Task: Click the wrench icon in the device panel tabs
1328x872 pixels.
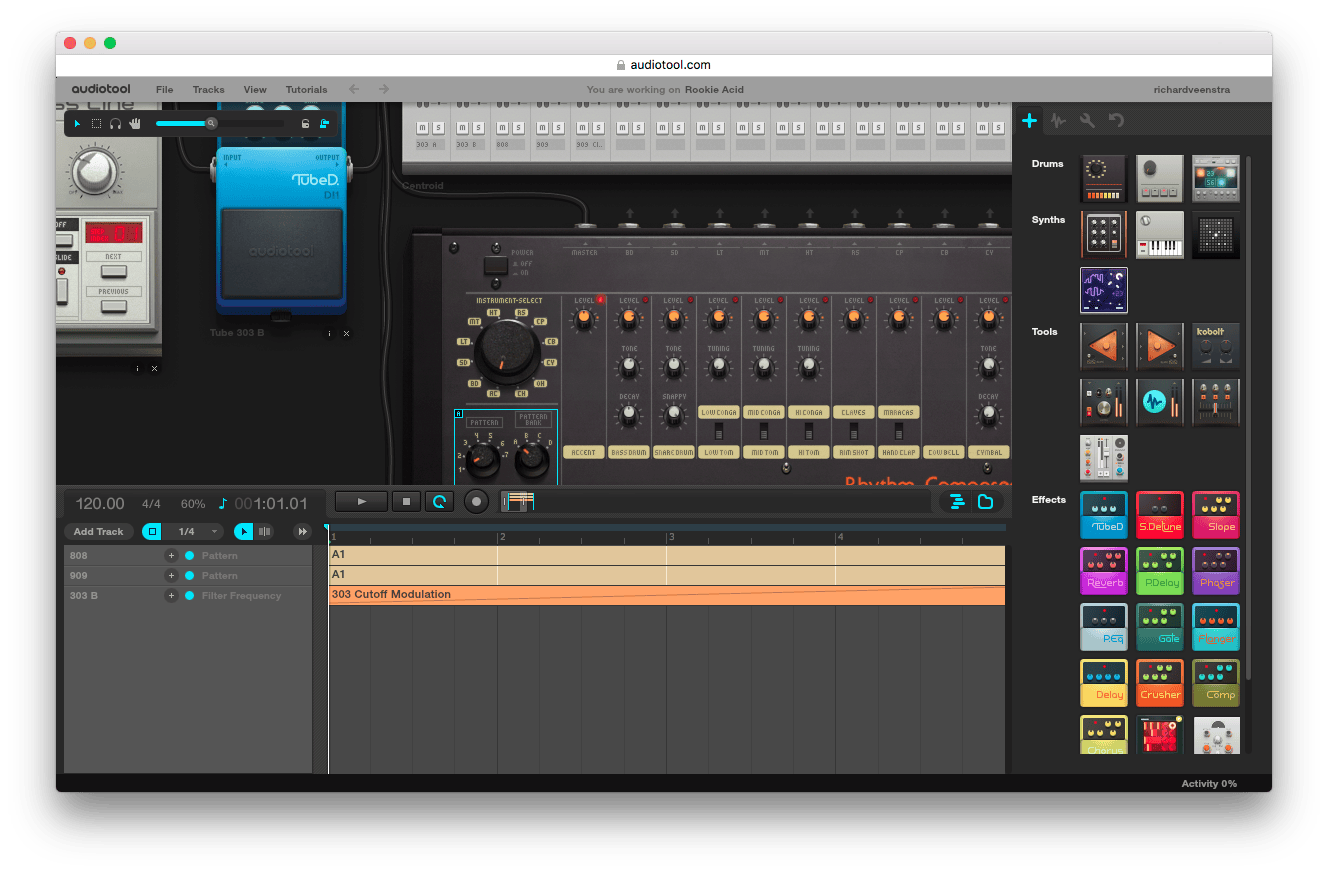Action: pyautogui.click(x=1087, y=120)
